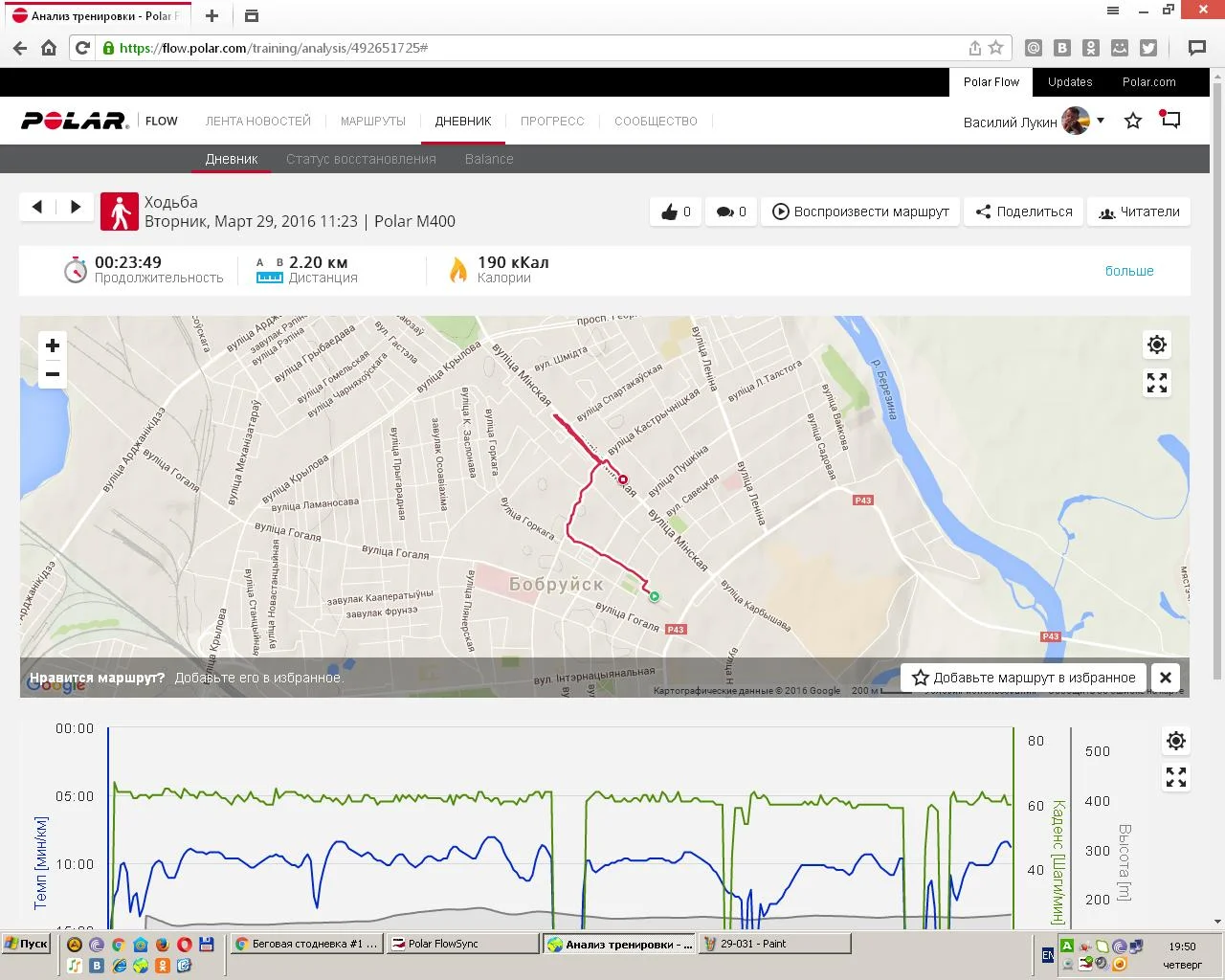Open the browser home page
Viewport: 1225px width, 980px height.
click(x=49, y=48)
